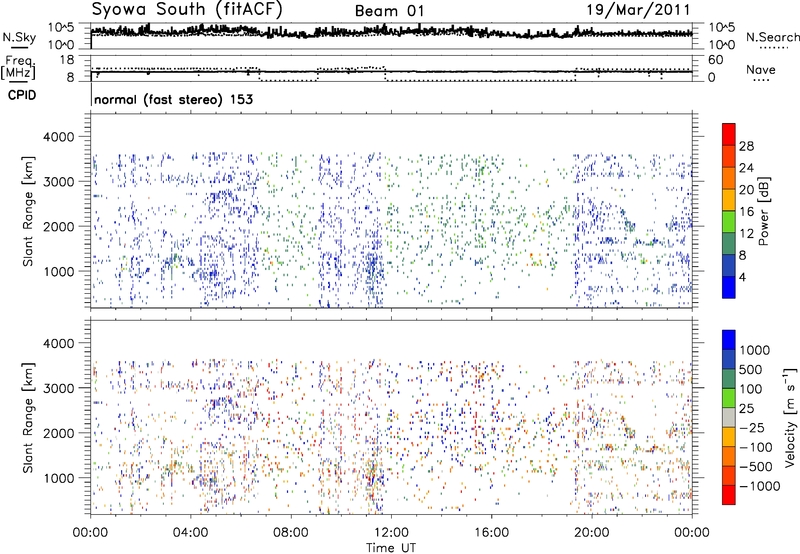Viewport: 800px width, 554px height.
Task: Click the 'Syowa South (fitACF)' title
Action: (x=187, y=10)
